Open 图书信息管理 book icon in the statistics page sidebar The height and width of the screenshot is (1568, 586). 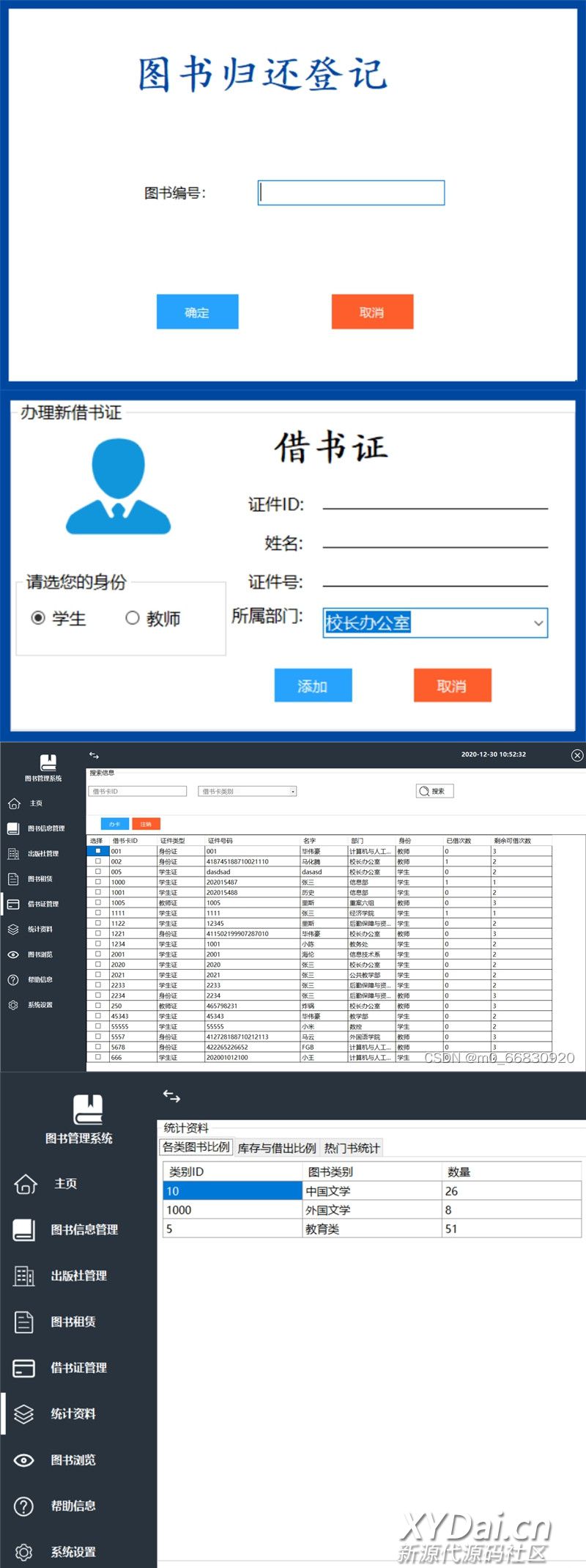24,1229
